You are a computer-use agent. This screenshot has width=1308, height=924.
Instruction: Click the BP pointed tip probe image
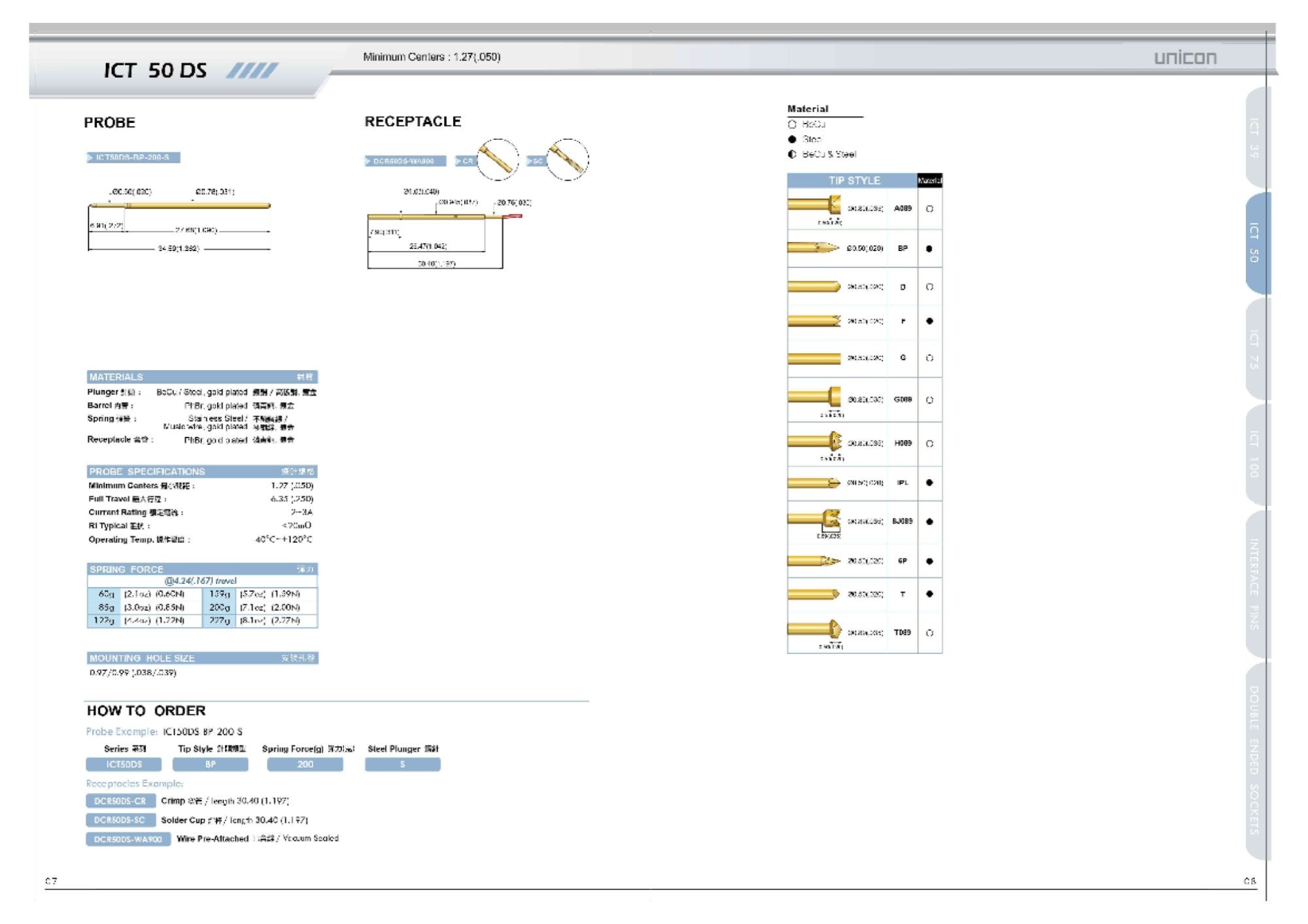click(813, 248)
